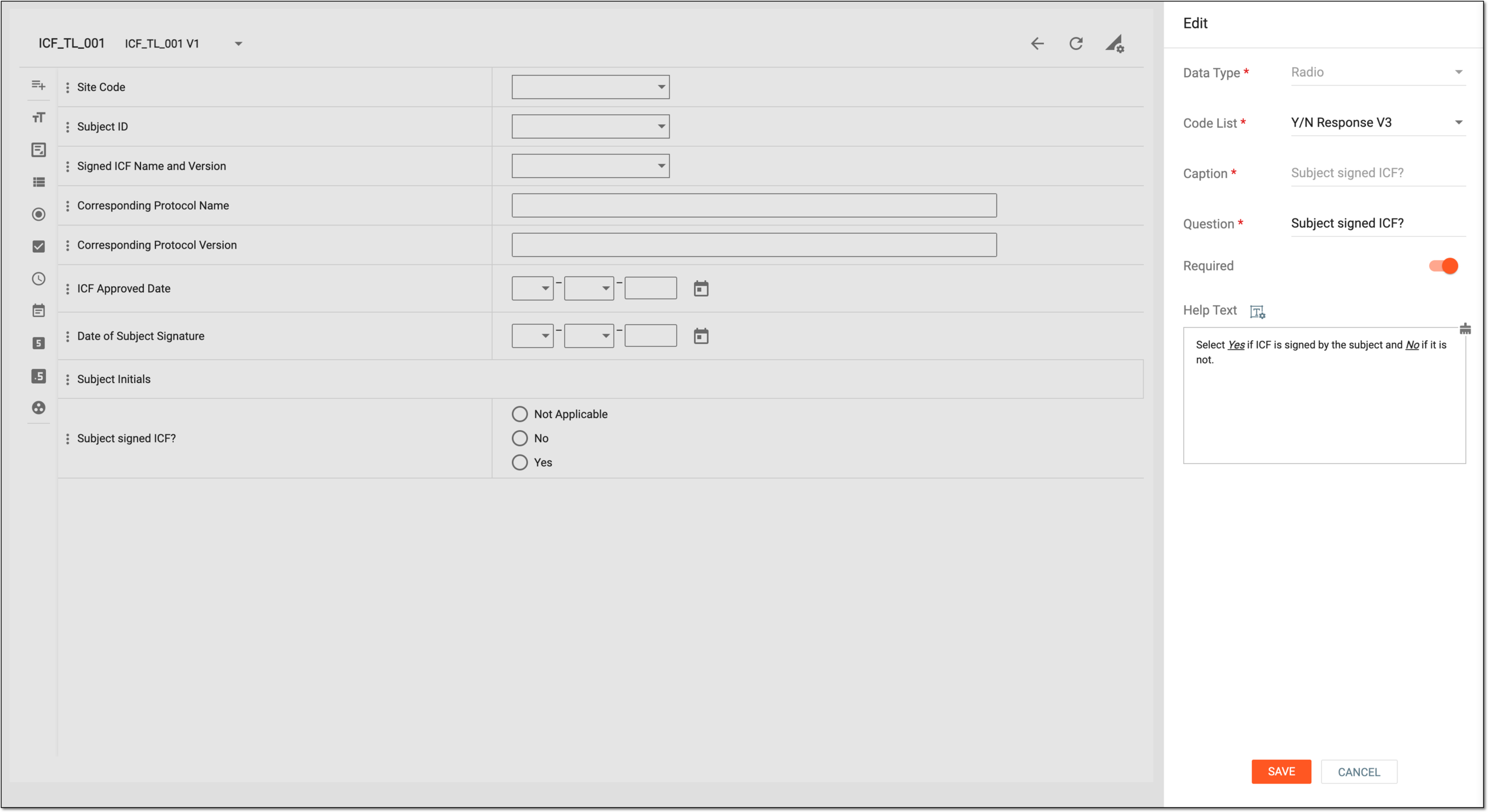Select the clock time field tool
Viewport: 1488px width, 812px height.
point(39,278)
